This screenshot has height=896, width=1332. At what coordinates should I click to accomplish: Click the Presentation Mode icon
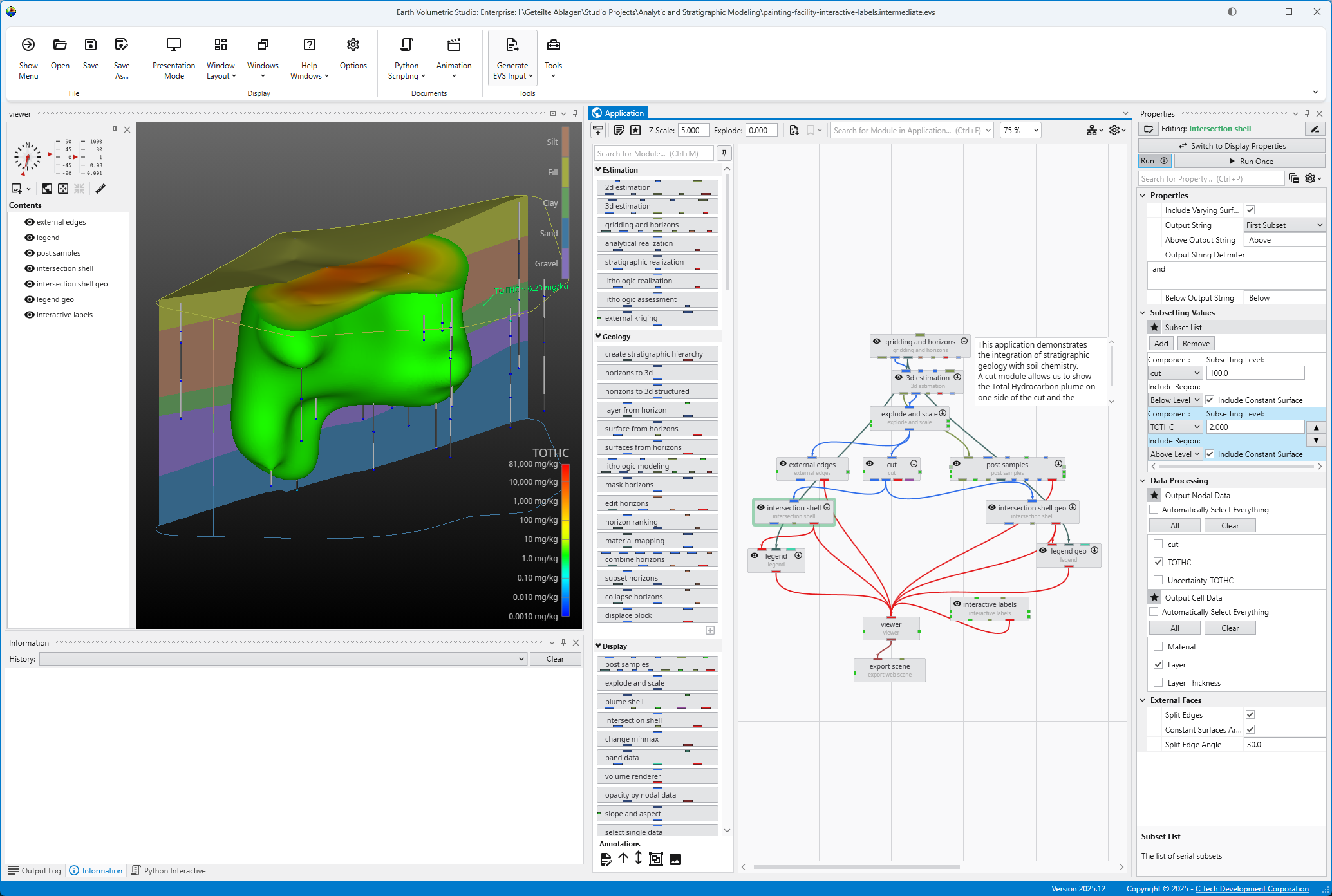pos(173,45)
